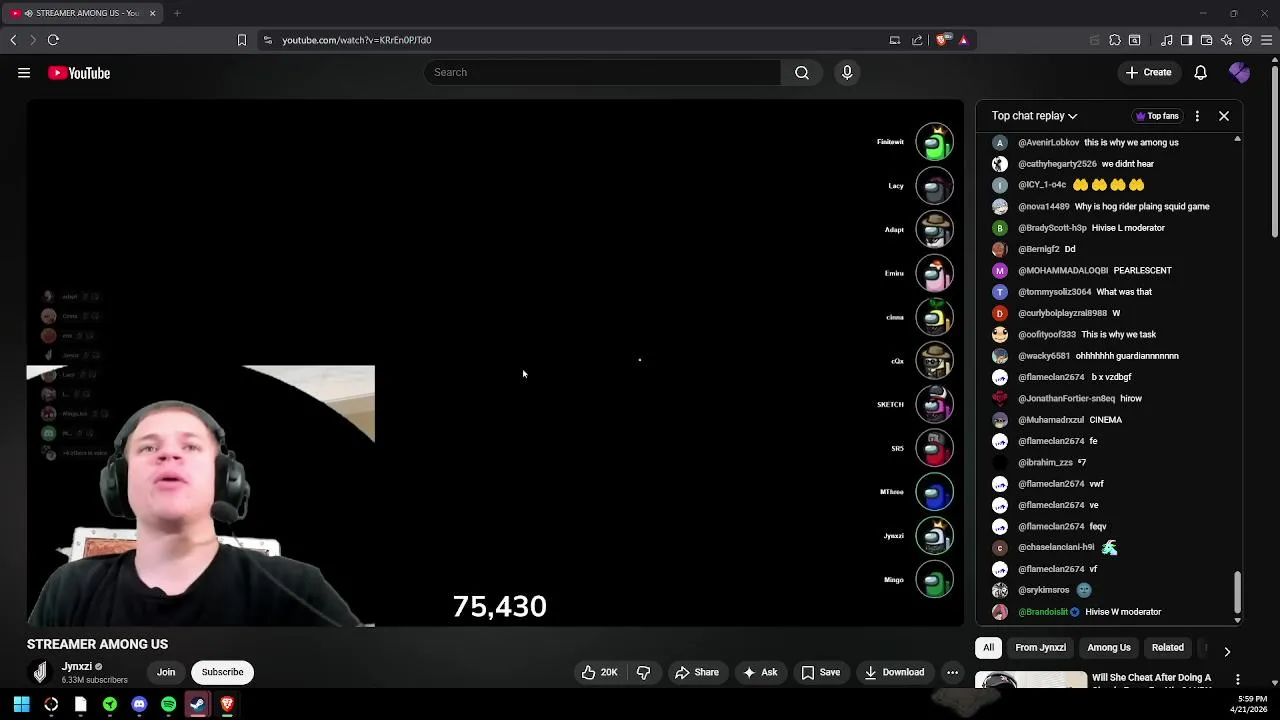Open the share page icon in address bar
The height and width of the screenshot is (720, 1280).
(x=917, y=40)
